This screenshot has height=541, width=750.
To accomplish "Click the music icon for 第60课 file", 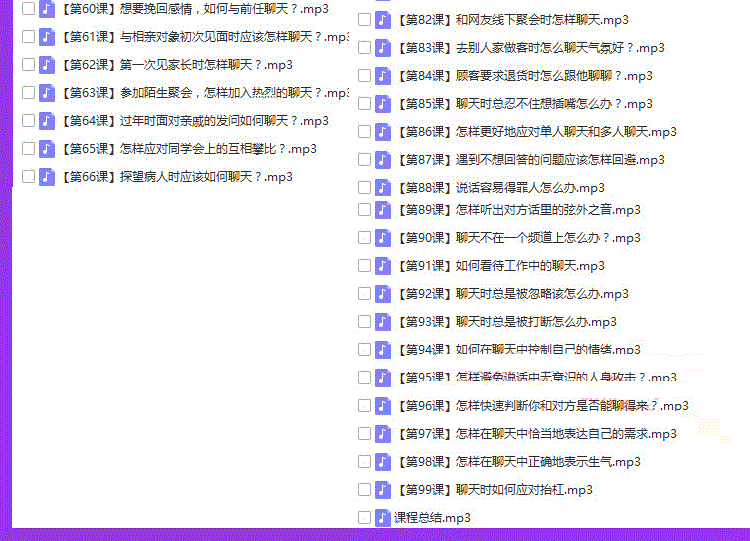I will pyautogui.click(x=47, y=9).
